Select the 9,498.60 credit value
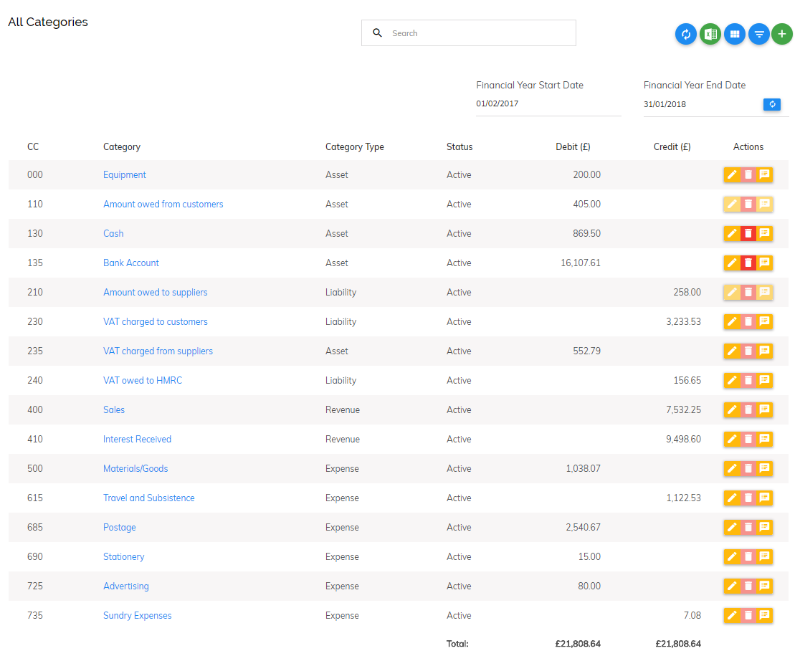The width and height of the screenshot is (804, 658). tap(684, 440)
